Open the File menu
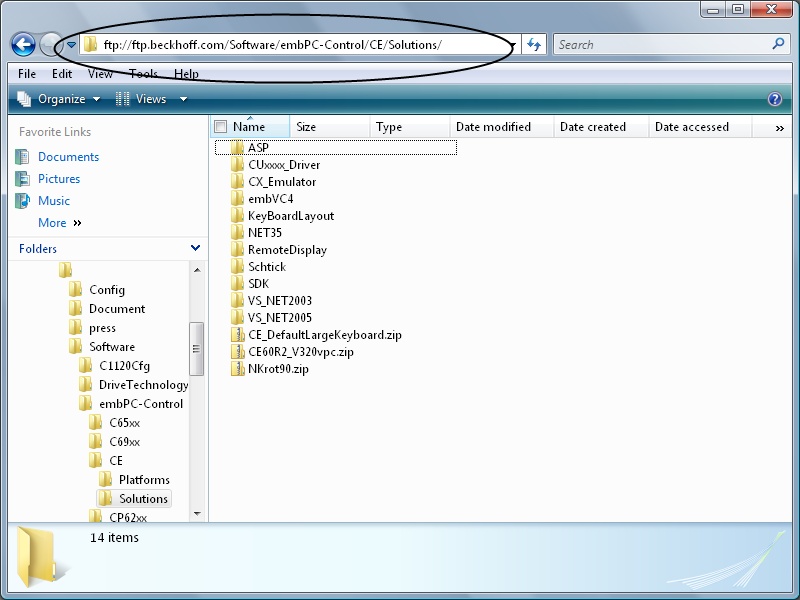 click(27, 74)
